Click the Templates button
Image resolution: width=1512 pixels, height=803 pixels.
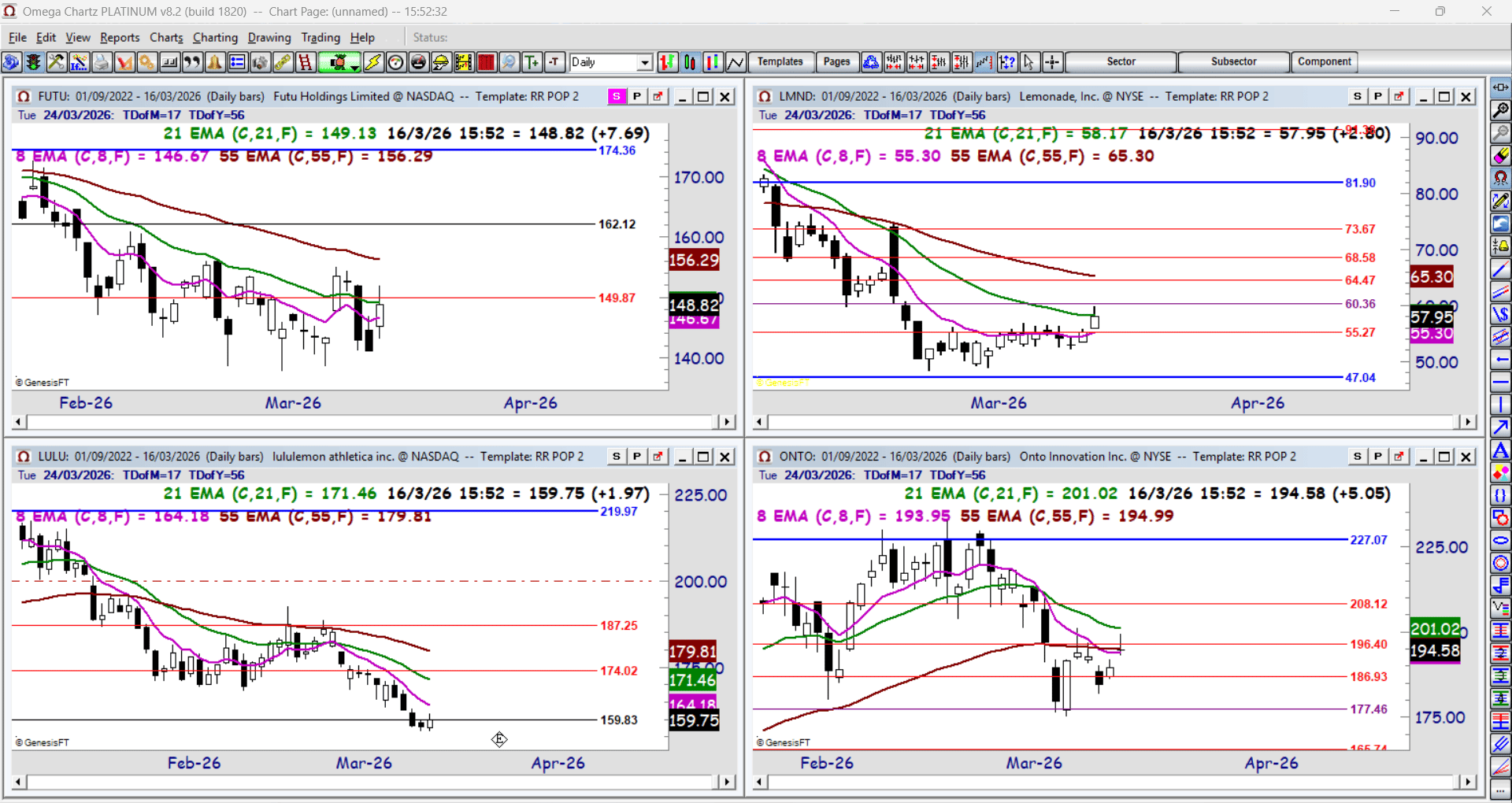(x=780, y=62)
